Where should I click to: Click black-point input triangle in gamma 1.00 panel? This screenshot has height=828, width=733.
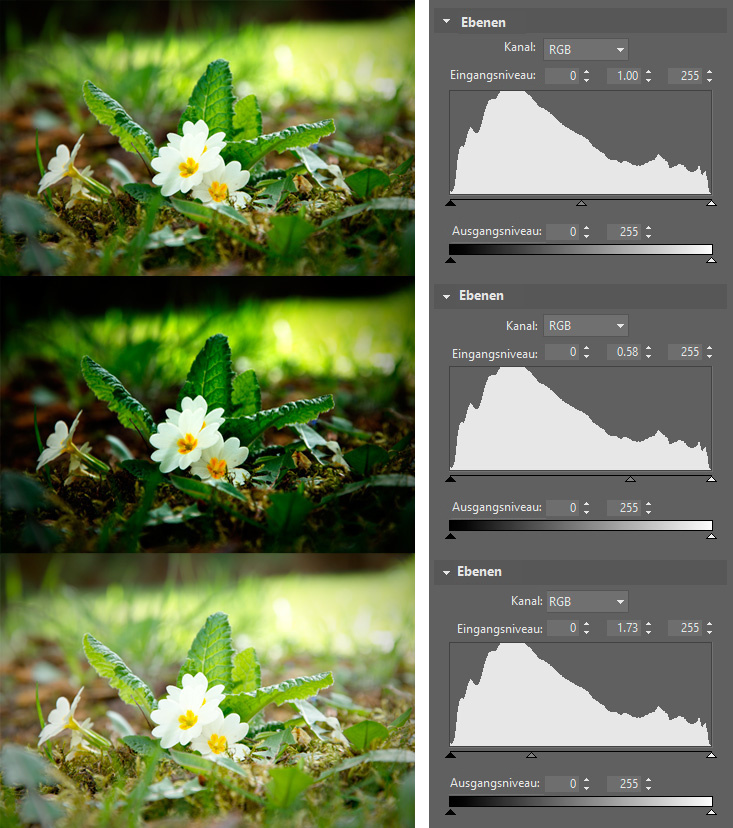450,203
